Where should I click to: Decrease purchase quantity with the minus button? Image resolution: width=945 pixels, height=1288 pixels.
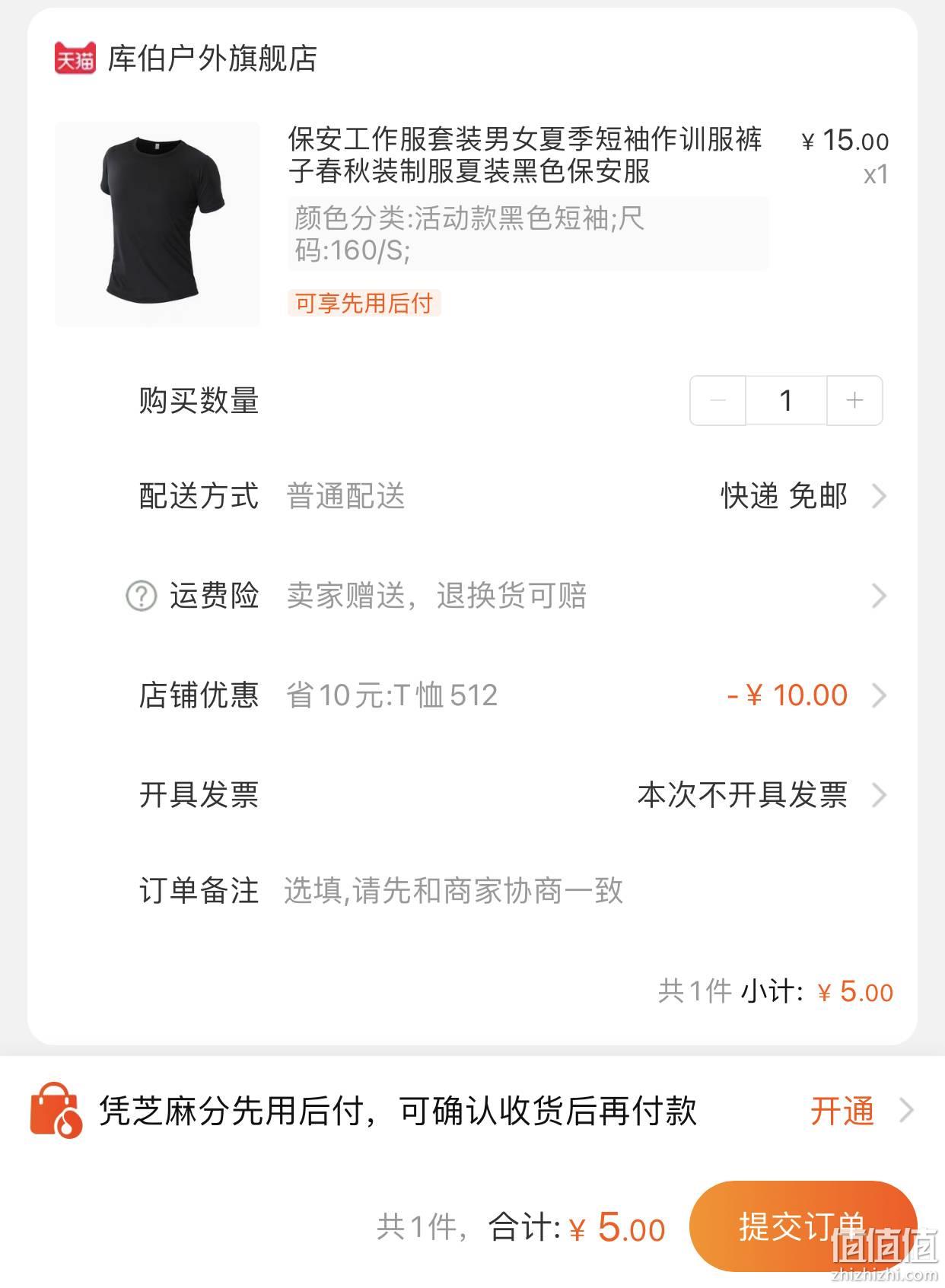pyautogui.click(x=717, y=400)
